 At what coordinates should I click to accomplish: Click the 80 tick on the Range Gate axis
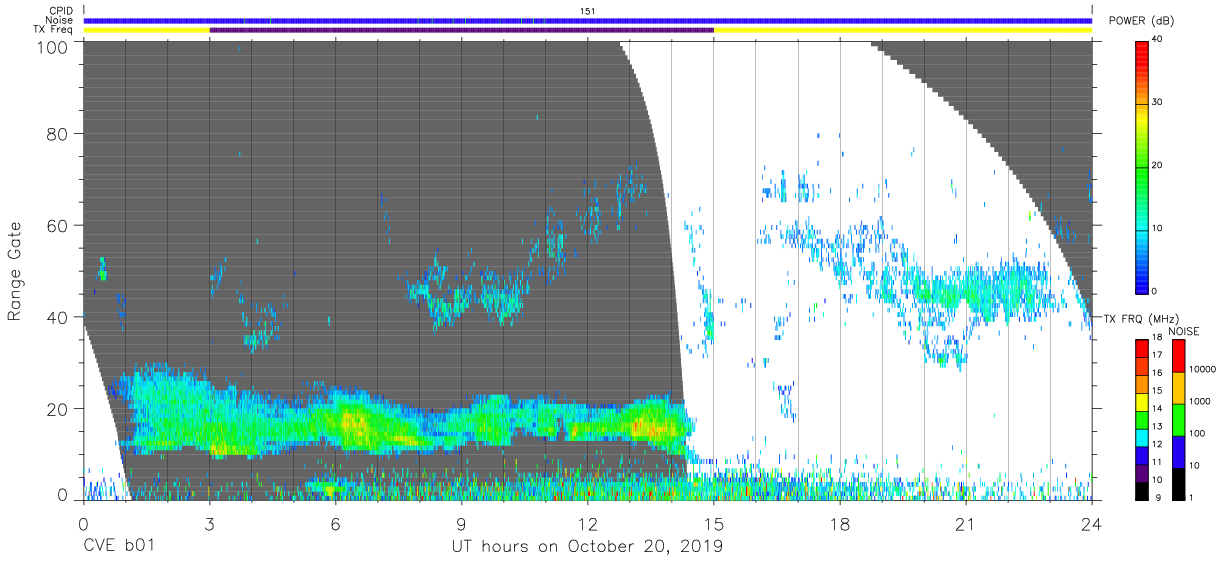pyautogui.click(x=58, y=133)
